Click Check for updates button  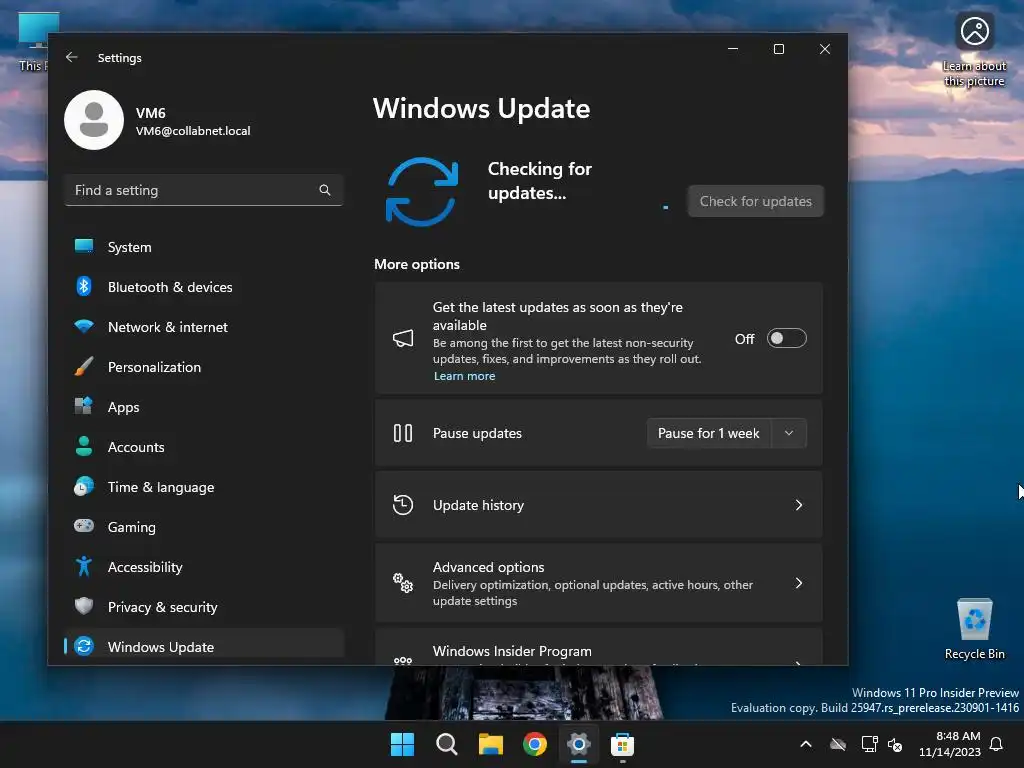[x=756, y=201]
